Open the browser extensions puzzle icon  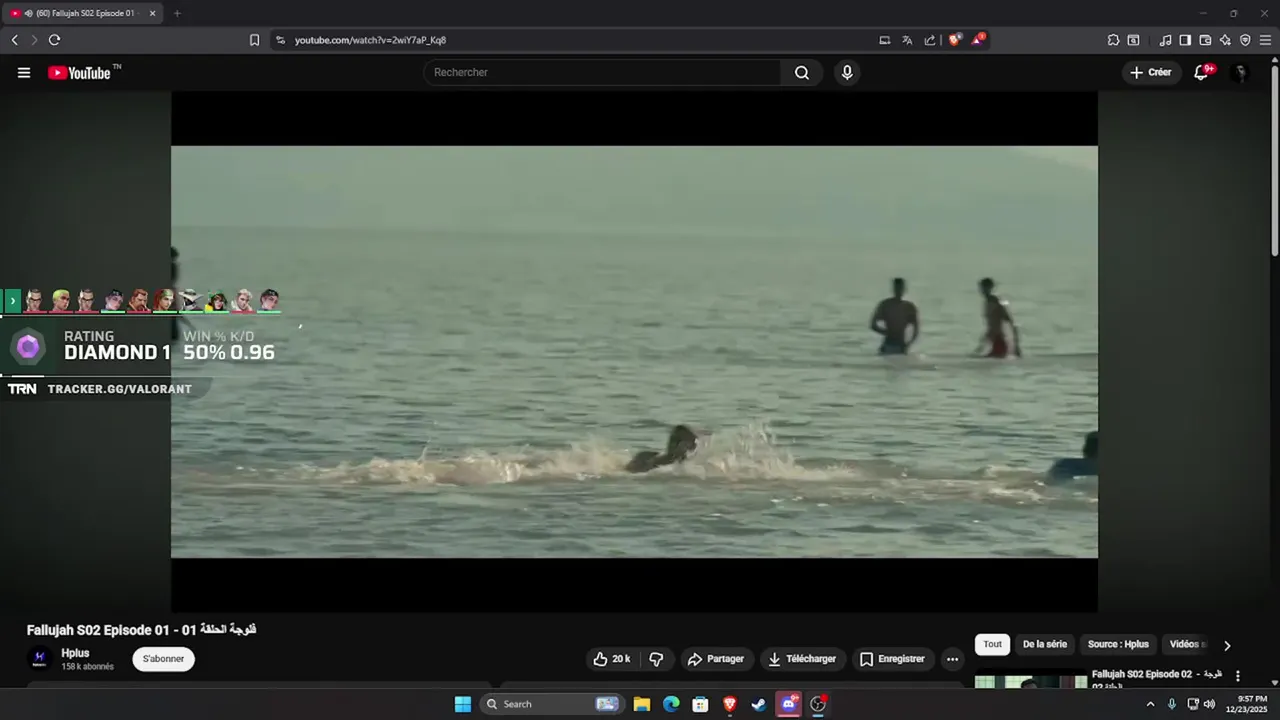(1113, 40)
